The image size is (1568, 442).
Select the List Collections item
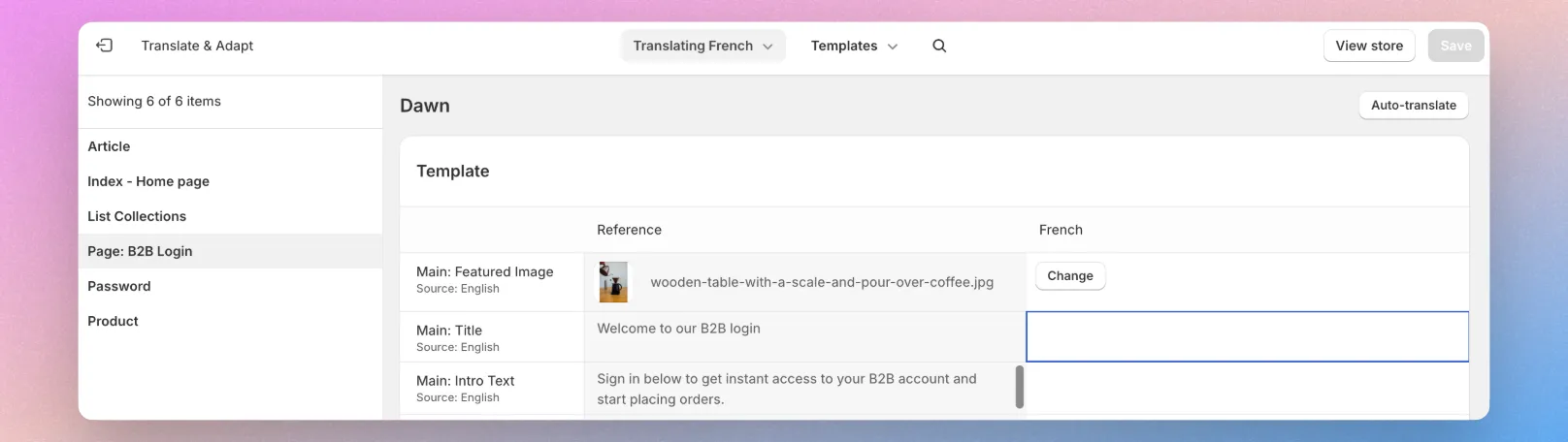coord(231,216)
